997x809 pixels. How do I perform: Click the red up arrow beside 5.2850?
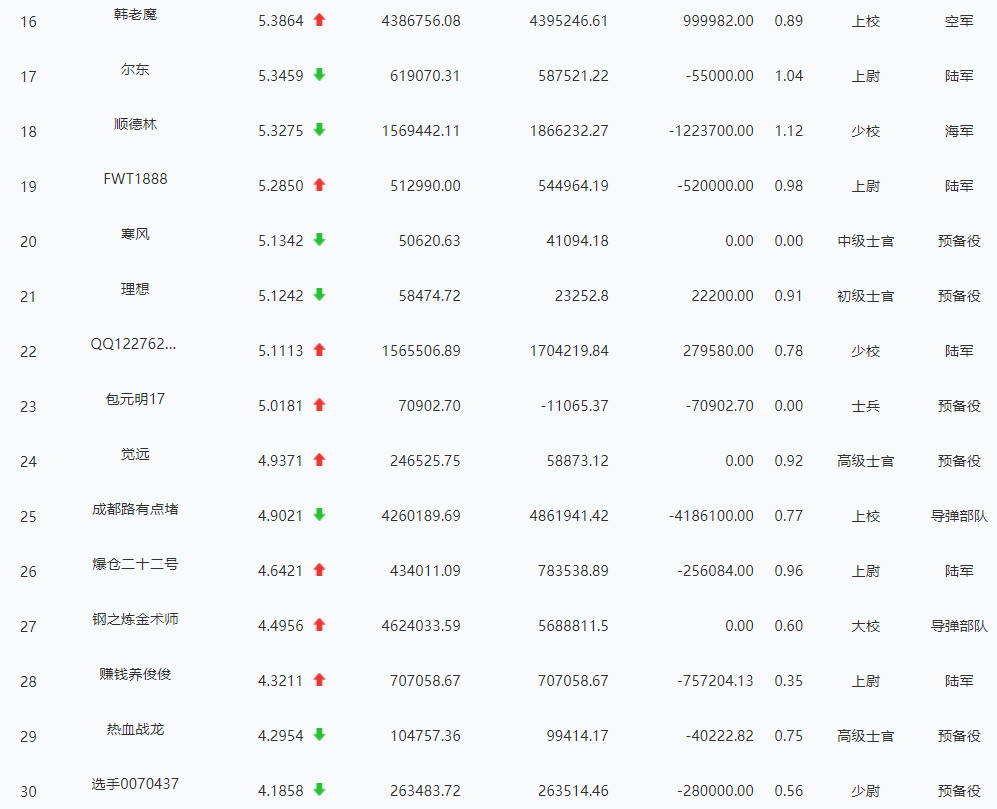tap(319, 185)
